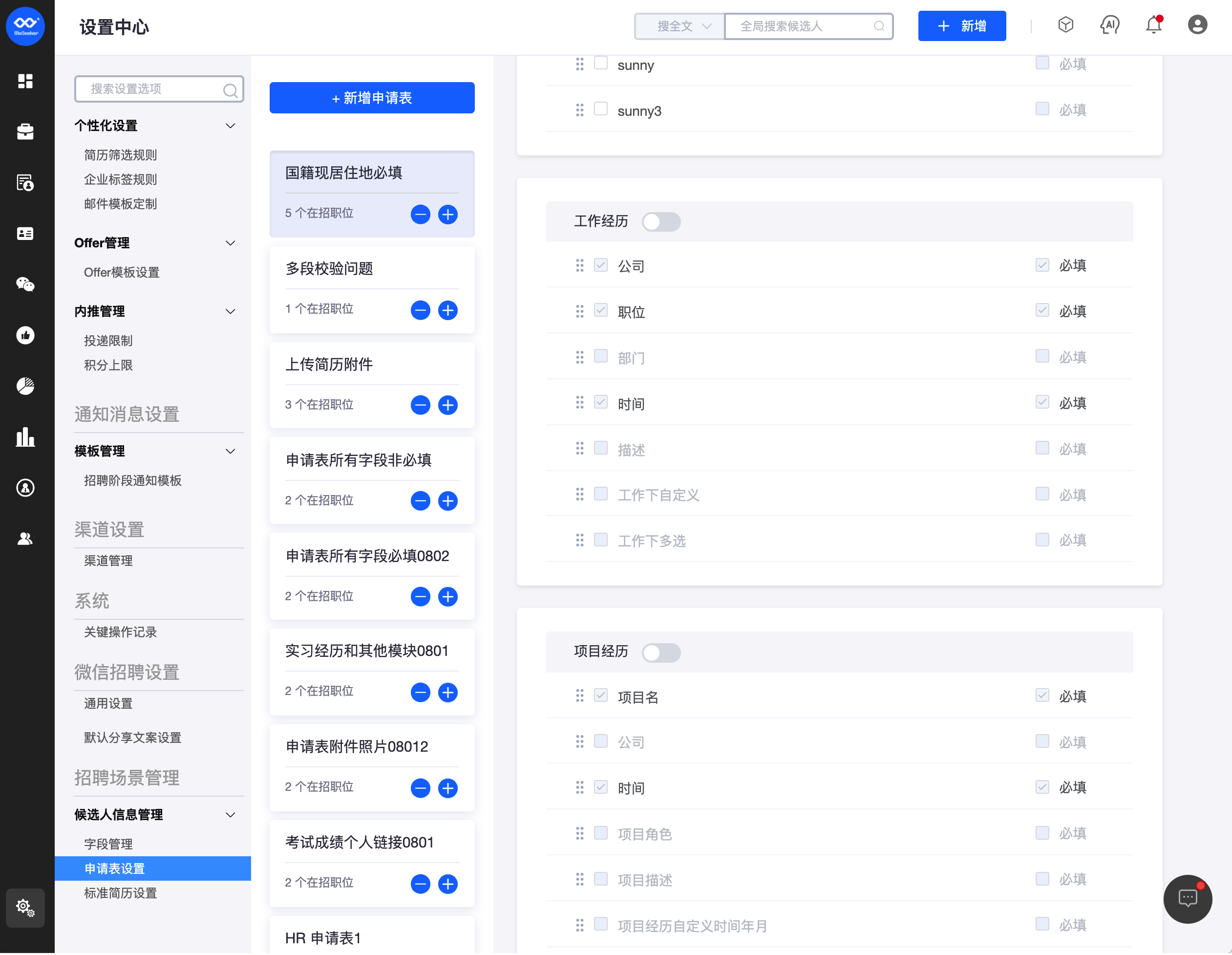Open the 搜全文 search scope dropdown
This screenshot has width=1232, height=955.
pyautogui.click(x=680, y=26)
